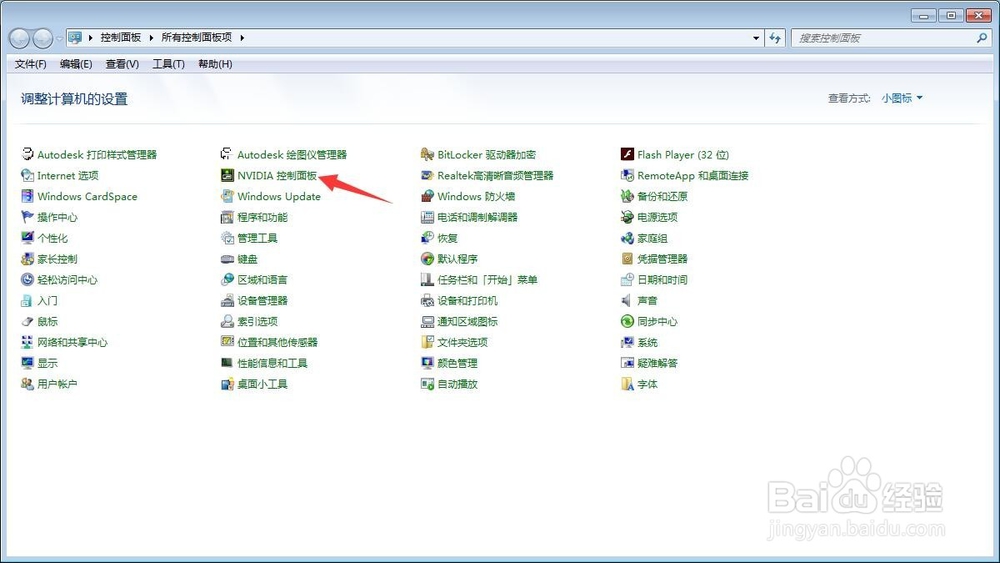
Task: Click the Autodesk 打印样式管理器 icon
Action: pyautogui.click(x=27, y=154)
